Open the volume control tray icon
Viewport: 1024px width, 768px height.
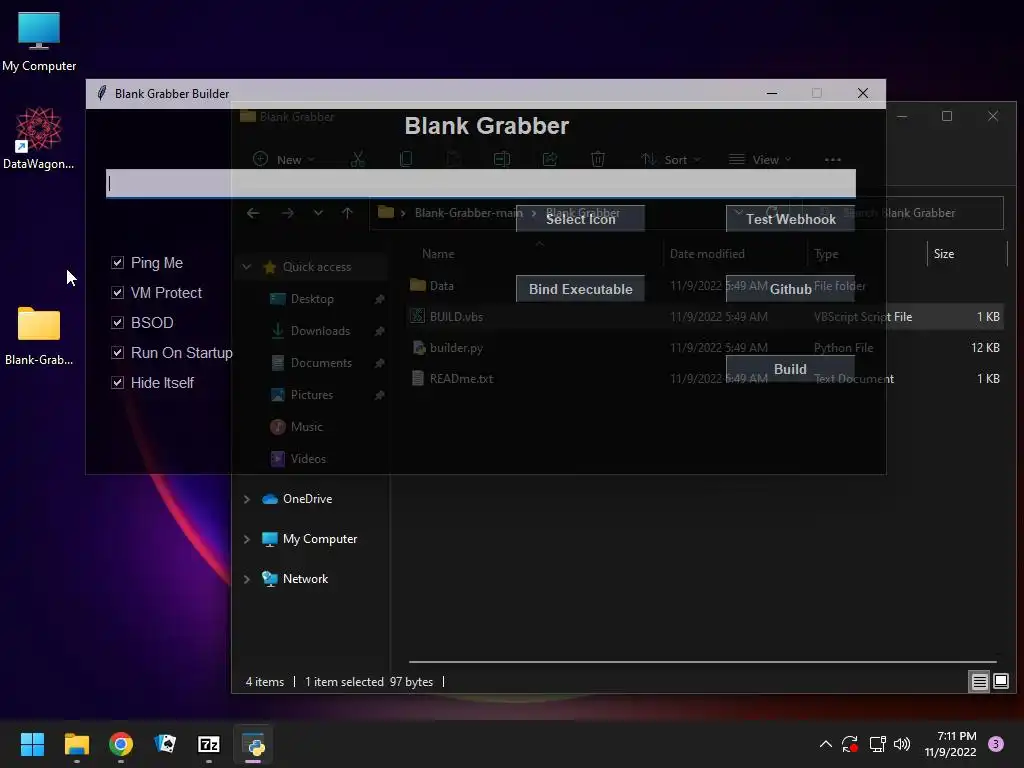click(x=902, y=744)
